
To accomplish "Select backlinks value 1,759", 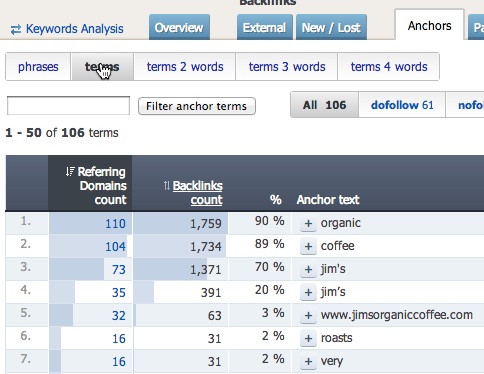I will point(206,223).
